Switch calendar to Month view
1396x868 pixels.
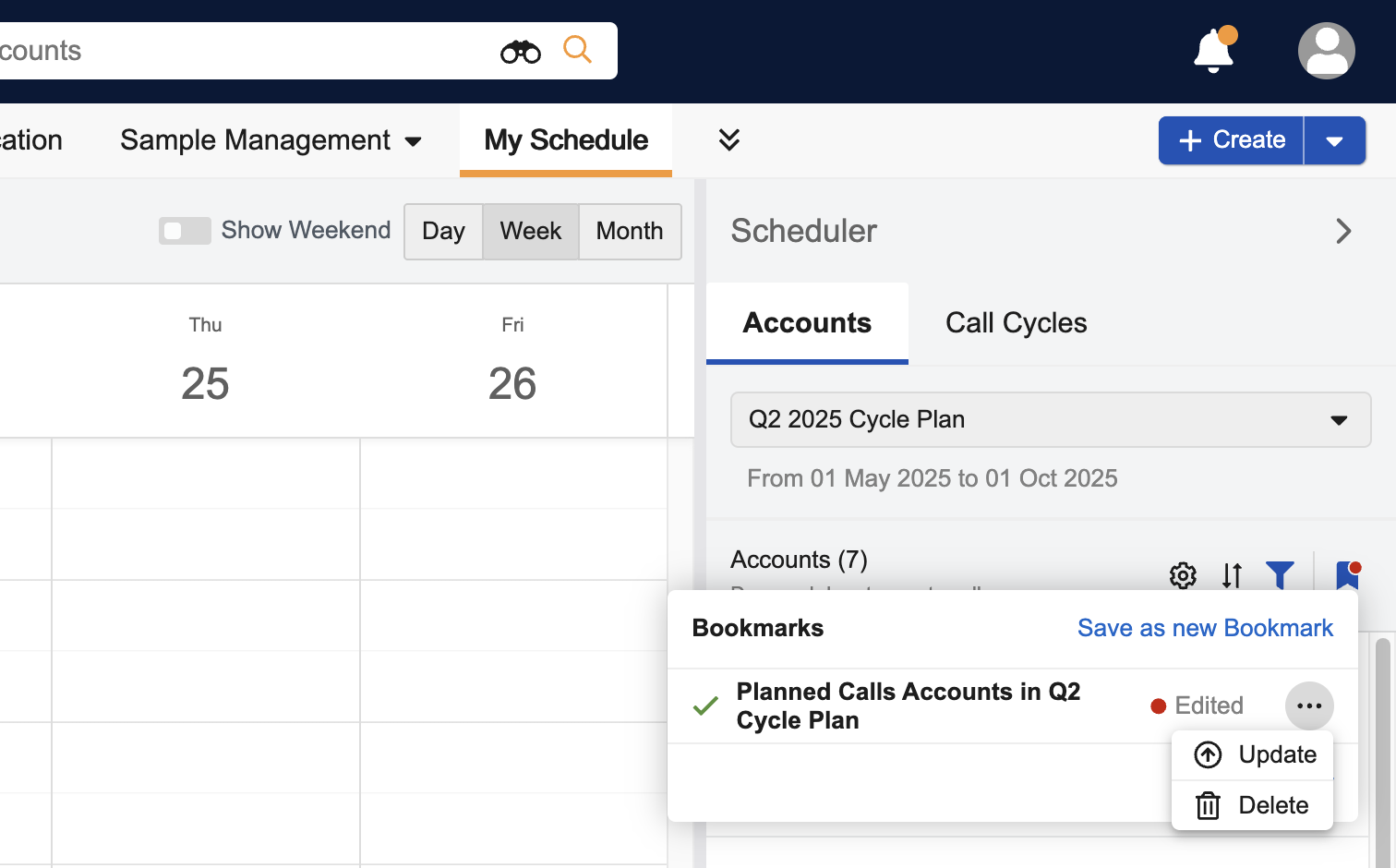630,231
